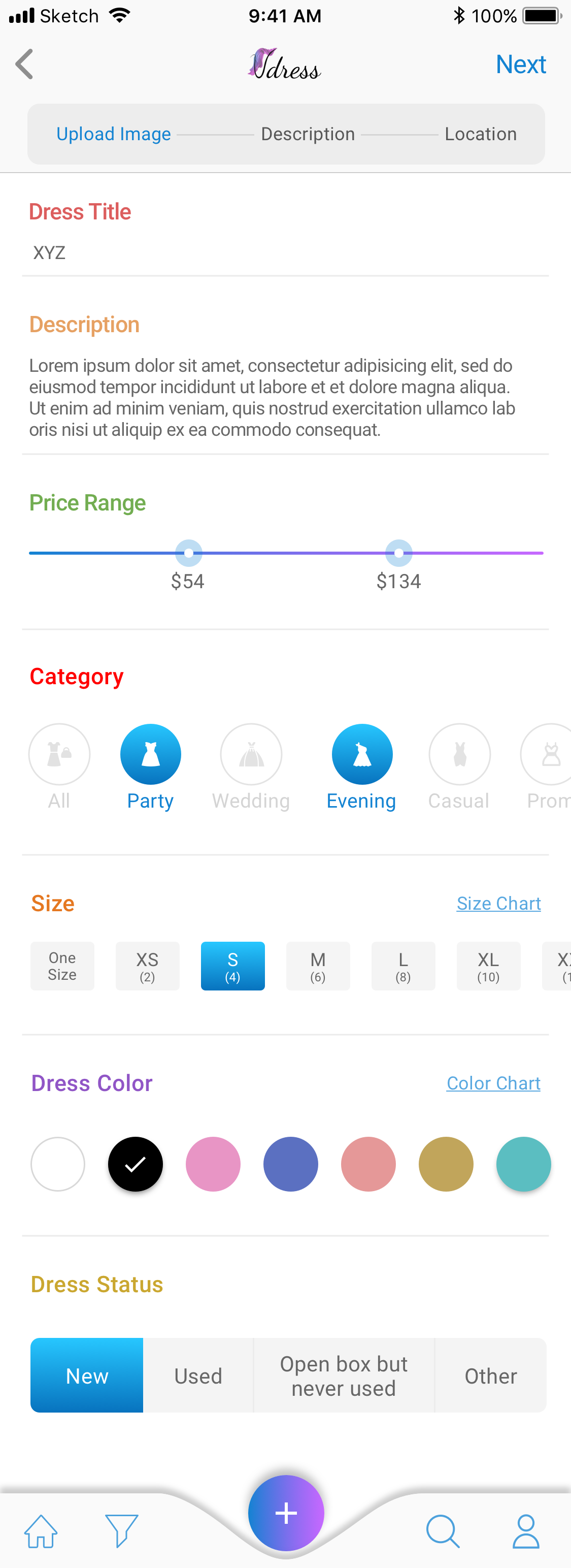Select the Casual category icon
The width and height of the screenshot is (571, 1568).
pos(460,754)
